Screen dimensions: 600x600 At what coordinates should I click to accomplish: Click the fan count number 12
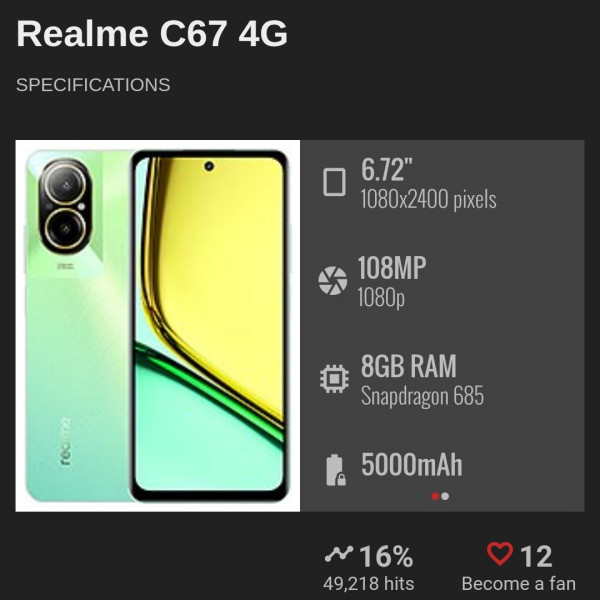point(536,556)
